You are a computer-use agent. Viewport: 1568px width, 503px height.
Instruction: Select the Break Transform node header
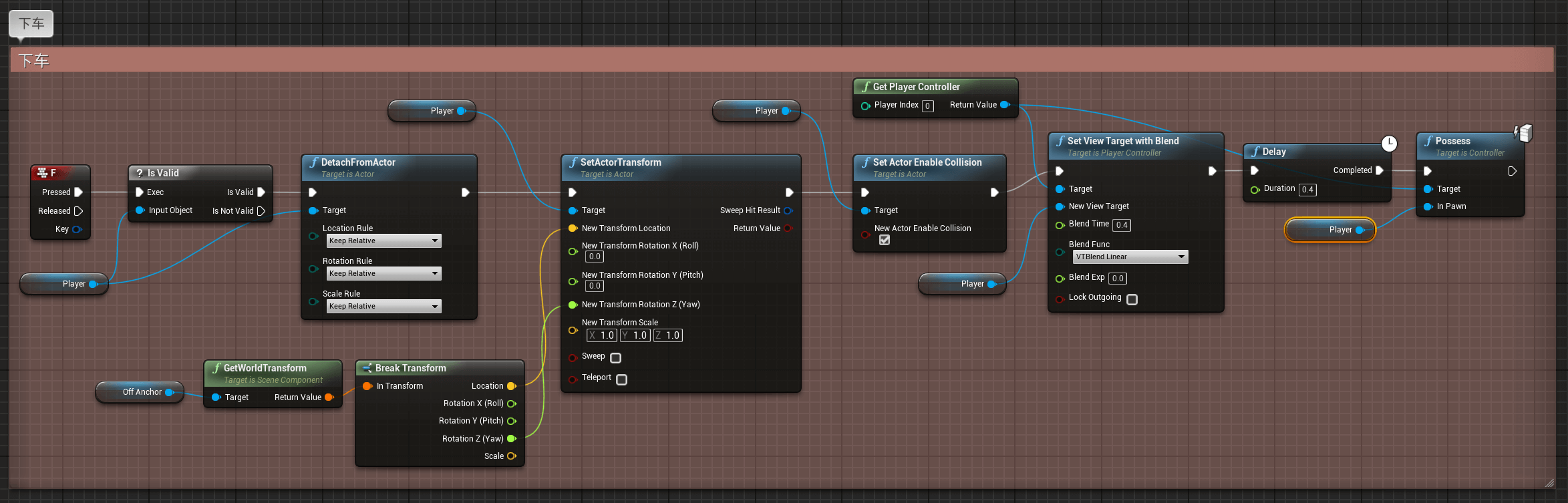pos(440,368)
